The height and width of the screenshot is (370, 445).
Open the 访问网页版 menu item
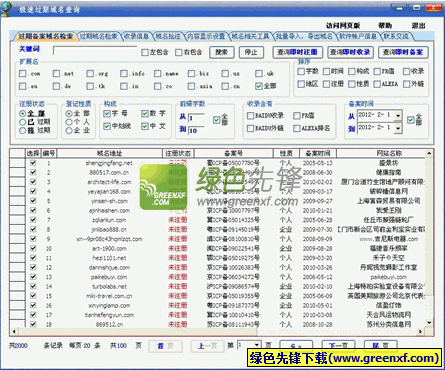click(x=343, y=25)
